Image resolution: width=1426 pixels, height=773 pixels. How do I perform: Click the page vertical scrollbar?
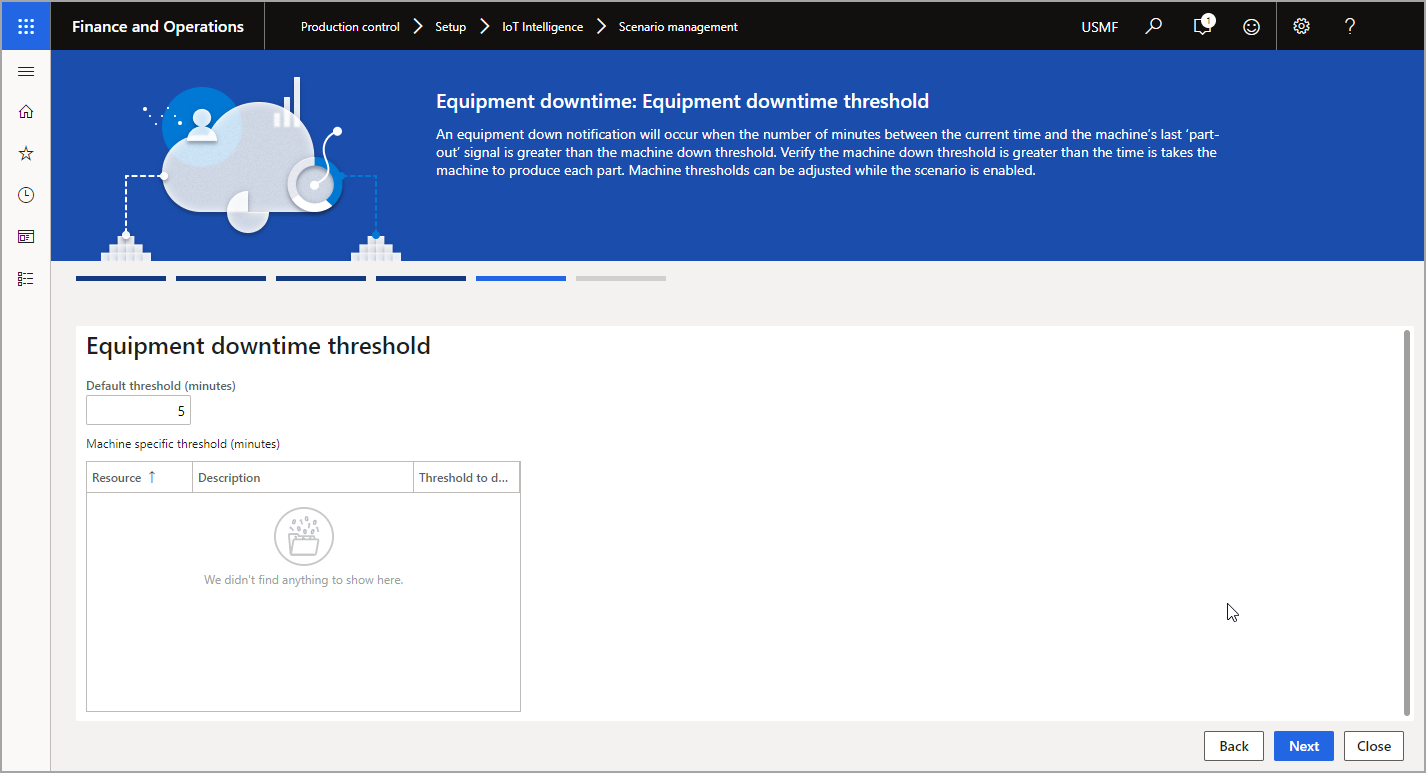click(1407, 522)
